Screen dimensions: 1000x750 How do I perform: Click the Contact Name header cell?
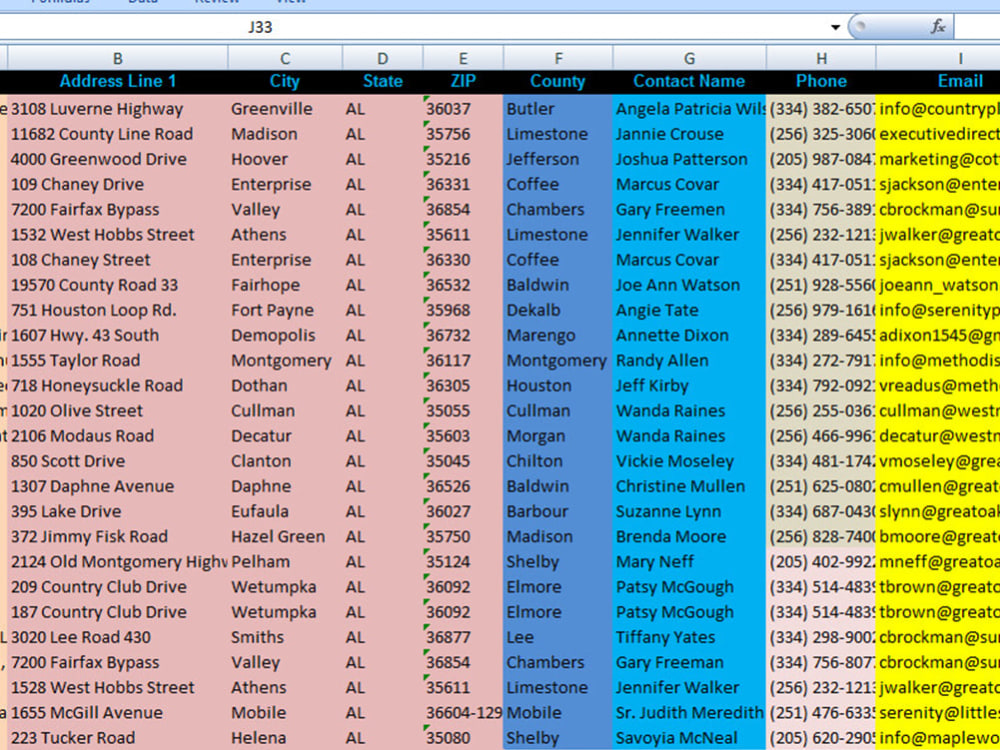click(689, 82)
